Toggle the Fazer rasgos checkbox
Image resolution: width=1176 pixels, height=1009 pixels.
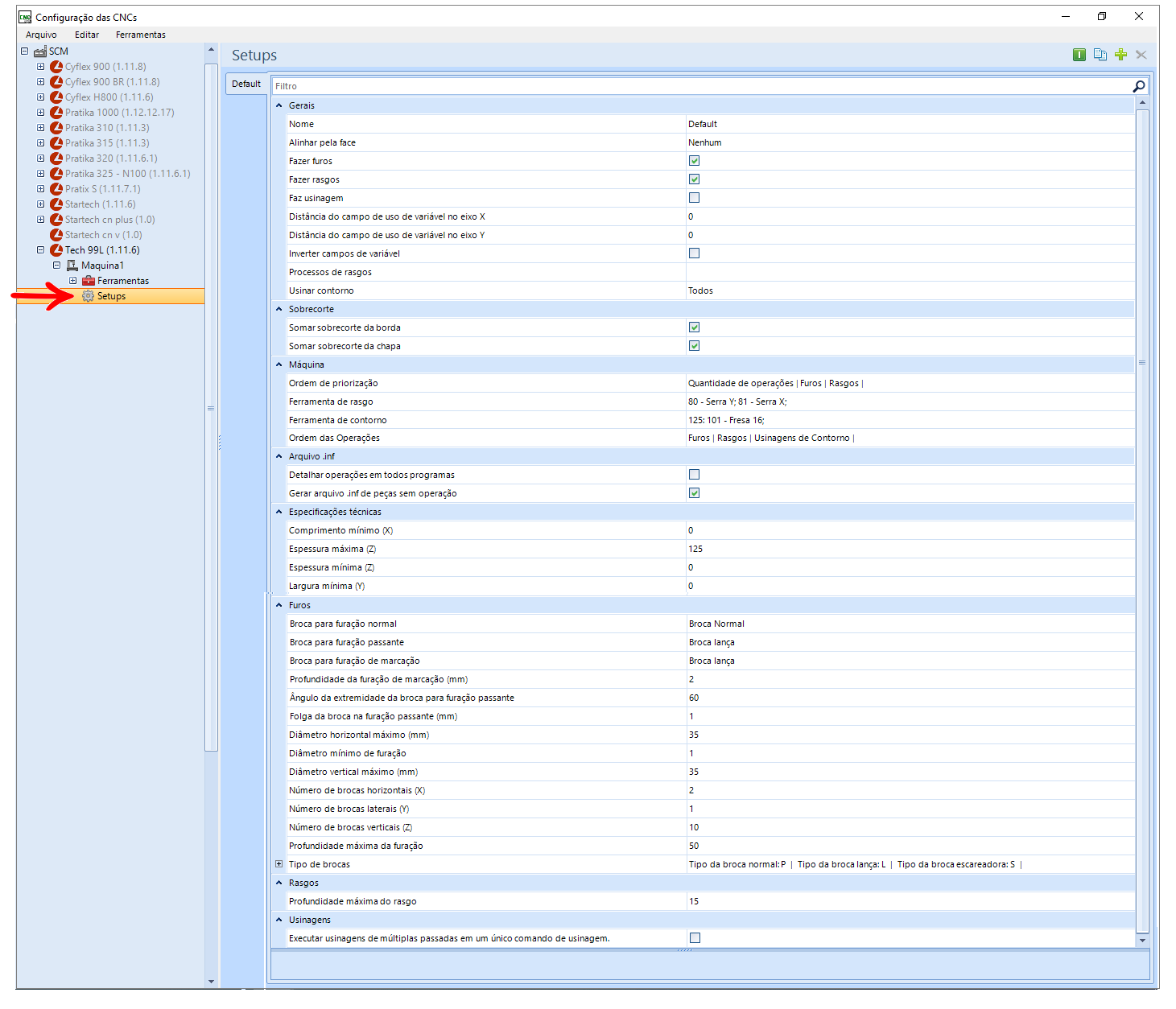point(695,179)
